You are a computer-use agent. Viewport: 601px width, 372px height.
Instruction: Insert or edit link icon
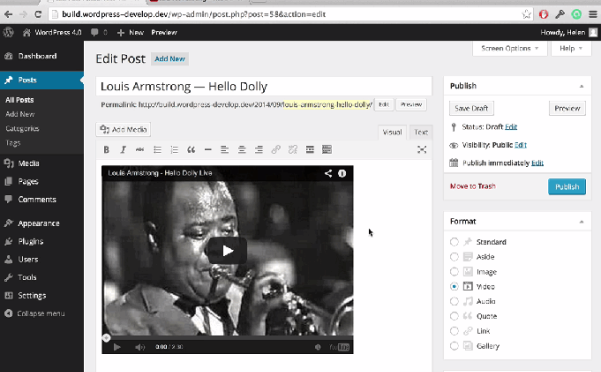(x=276, y=150)
